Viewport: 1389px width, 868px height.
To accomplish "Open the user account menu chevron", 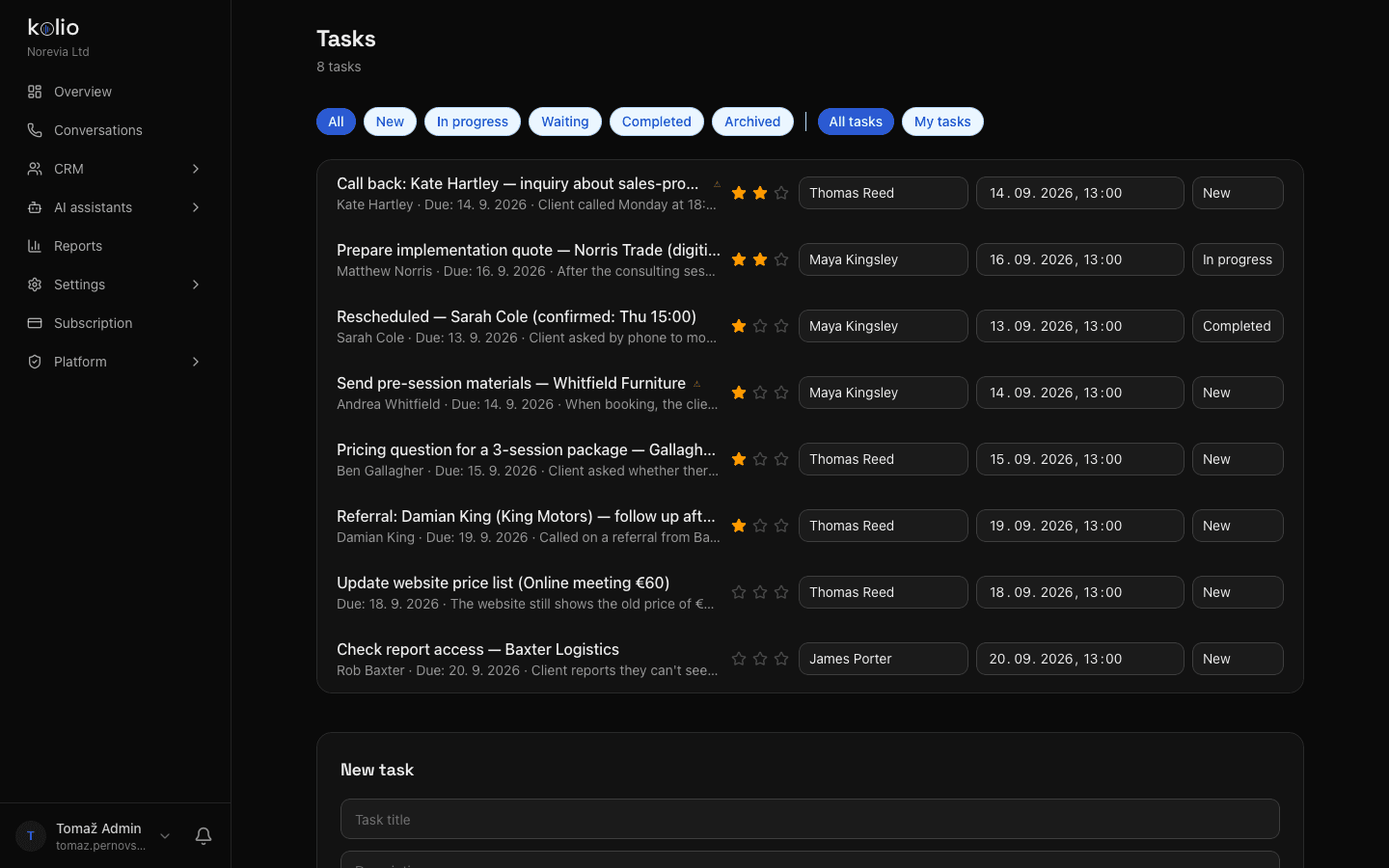I will (x=165, y=836).
